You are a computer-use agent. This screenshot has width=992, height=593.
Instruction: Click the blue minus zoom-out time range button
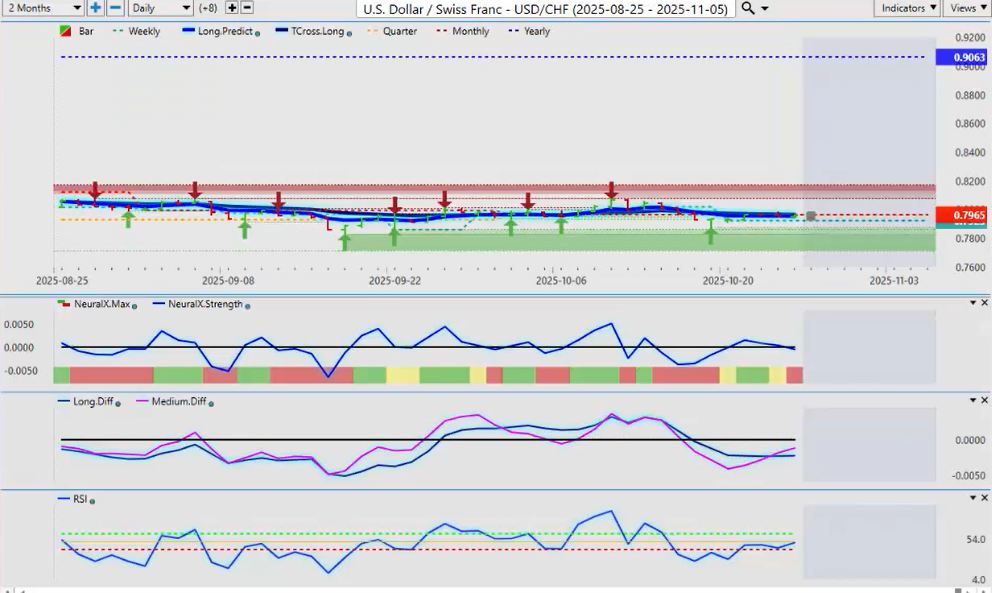coord(115,8)
